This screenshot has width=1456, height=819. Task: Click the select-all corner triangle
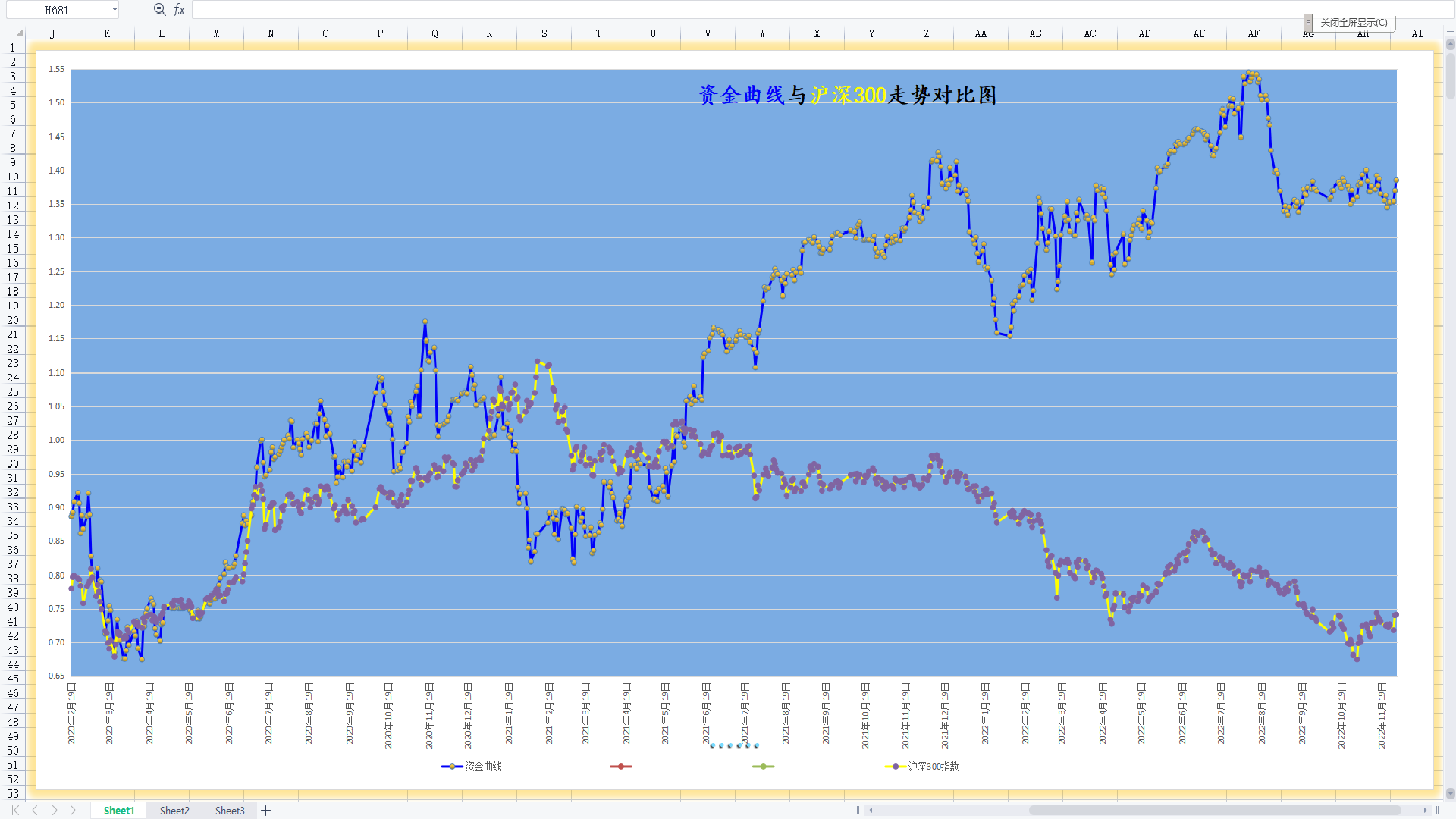(18, 33)
